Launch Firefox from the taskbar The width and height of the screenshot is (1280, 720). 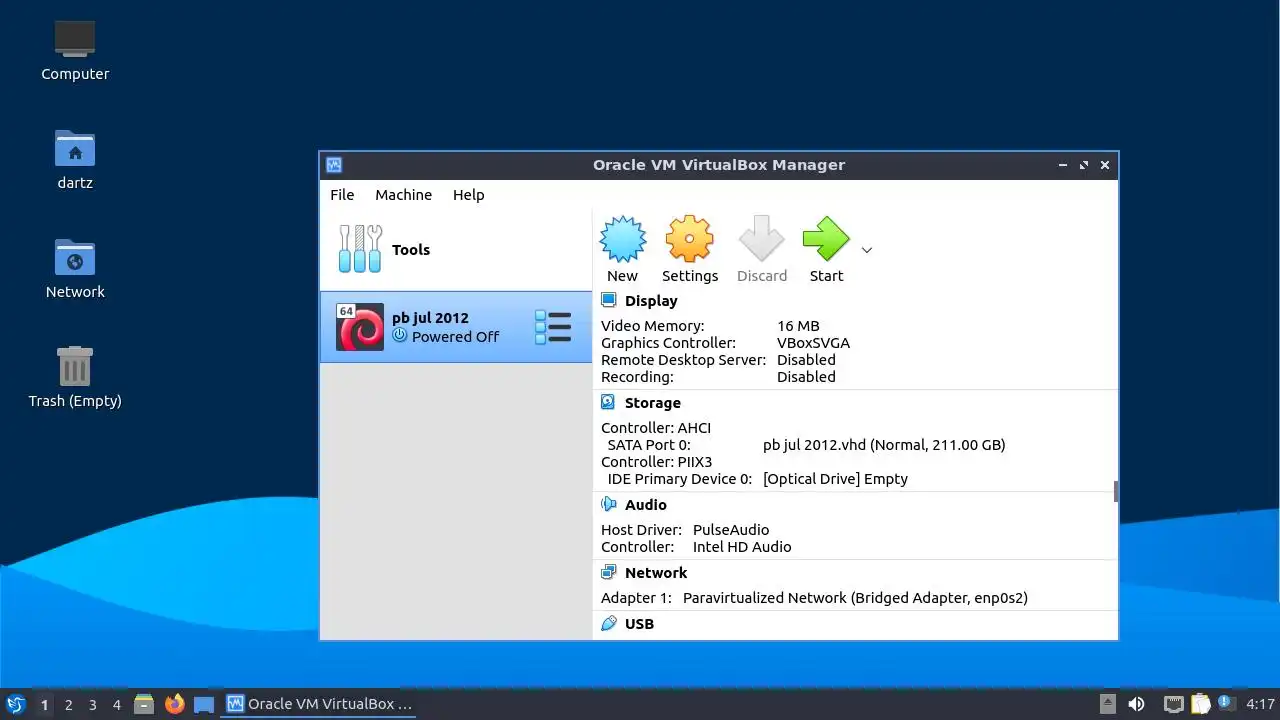[x=174, y=704]
